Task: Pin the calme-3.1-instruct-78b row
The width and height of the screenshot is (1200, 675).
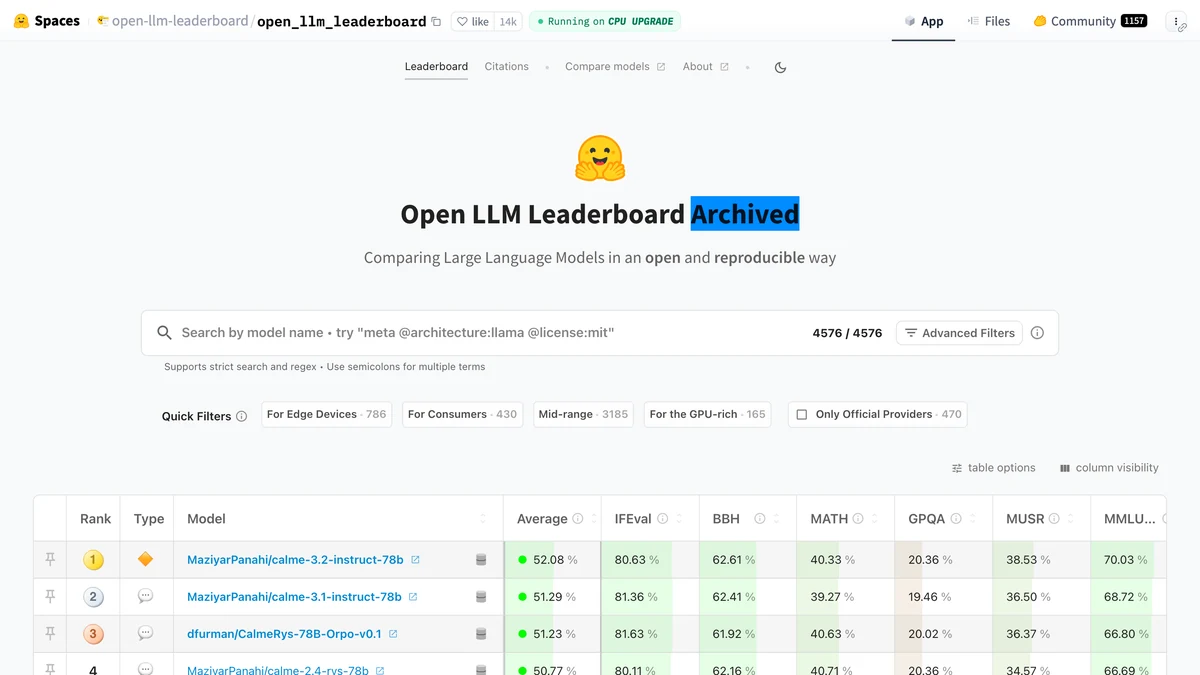Action: [x=50, y=597]
